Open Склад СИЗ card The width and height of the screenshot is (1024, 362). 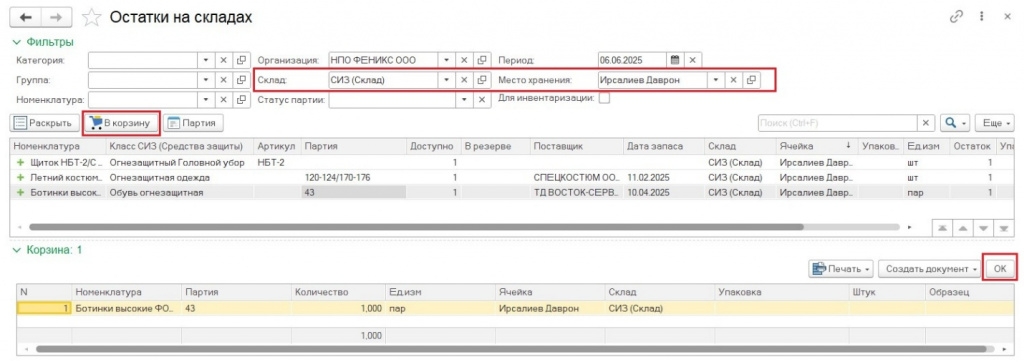click(482, 80)
